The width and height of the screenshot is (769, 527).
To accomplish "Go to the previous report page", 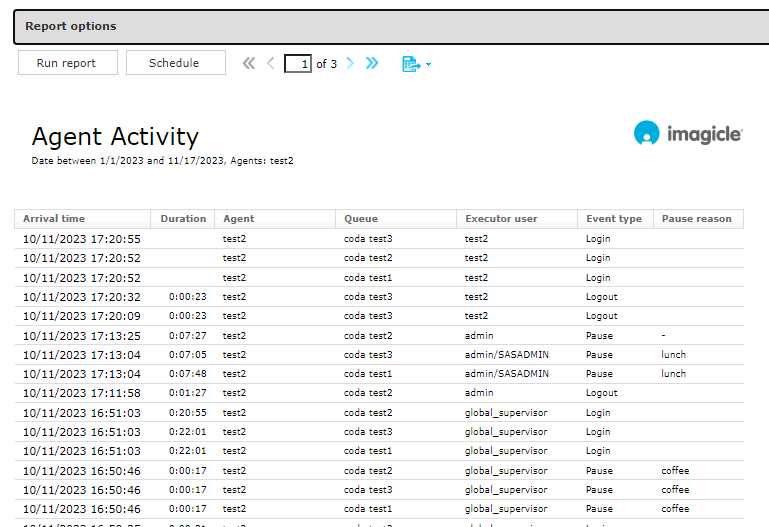I will coord(270,63).
